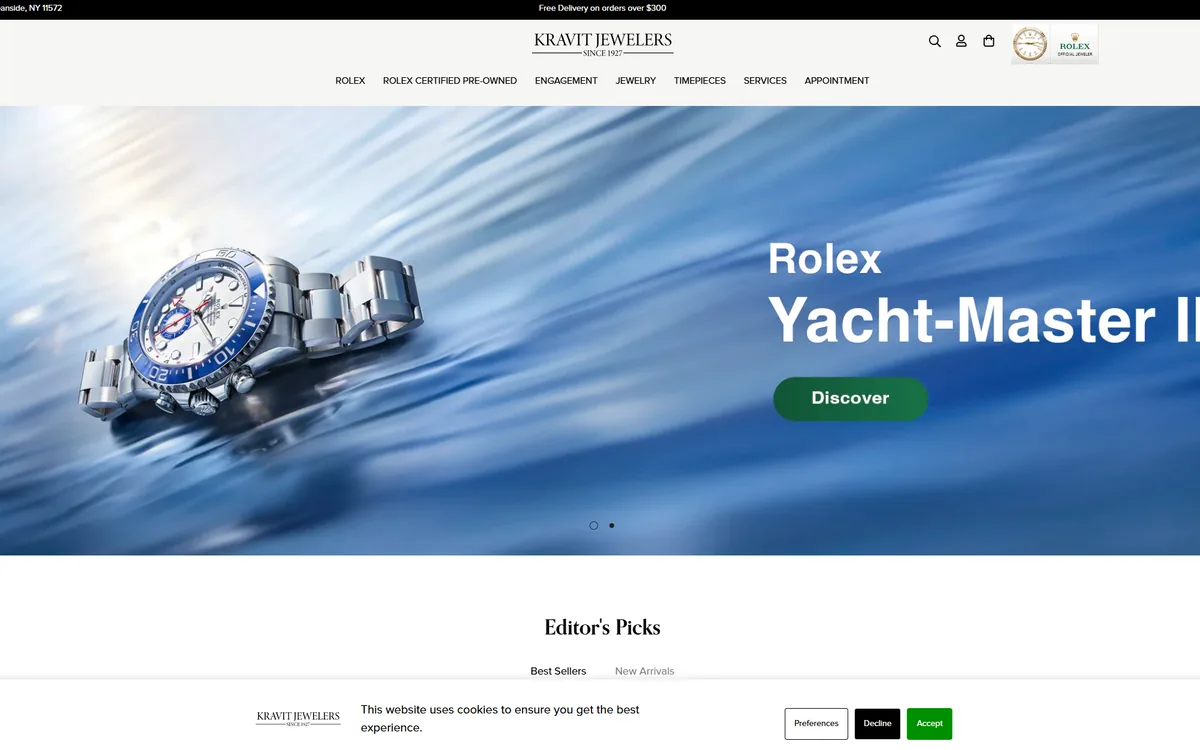Open cookie Preferences
The width and height of the screenshot is (1200, 750).
click(x=816, y=724)
